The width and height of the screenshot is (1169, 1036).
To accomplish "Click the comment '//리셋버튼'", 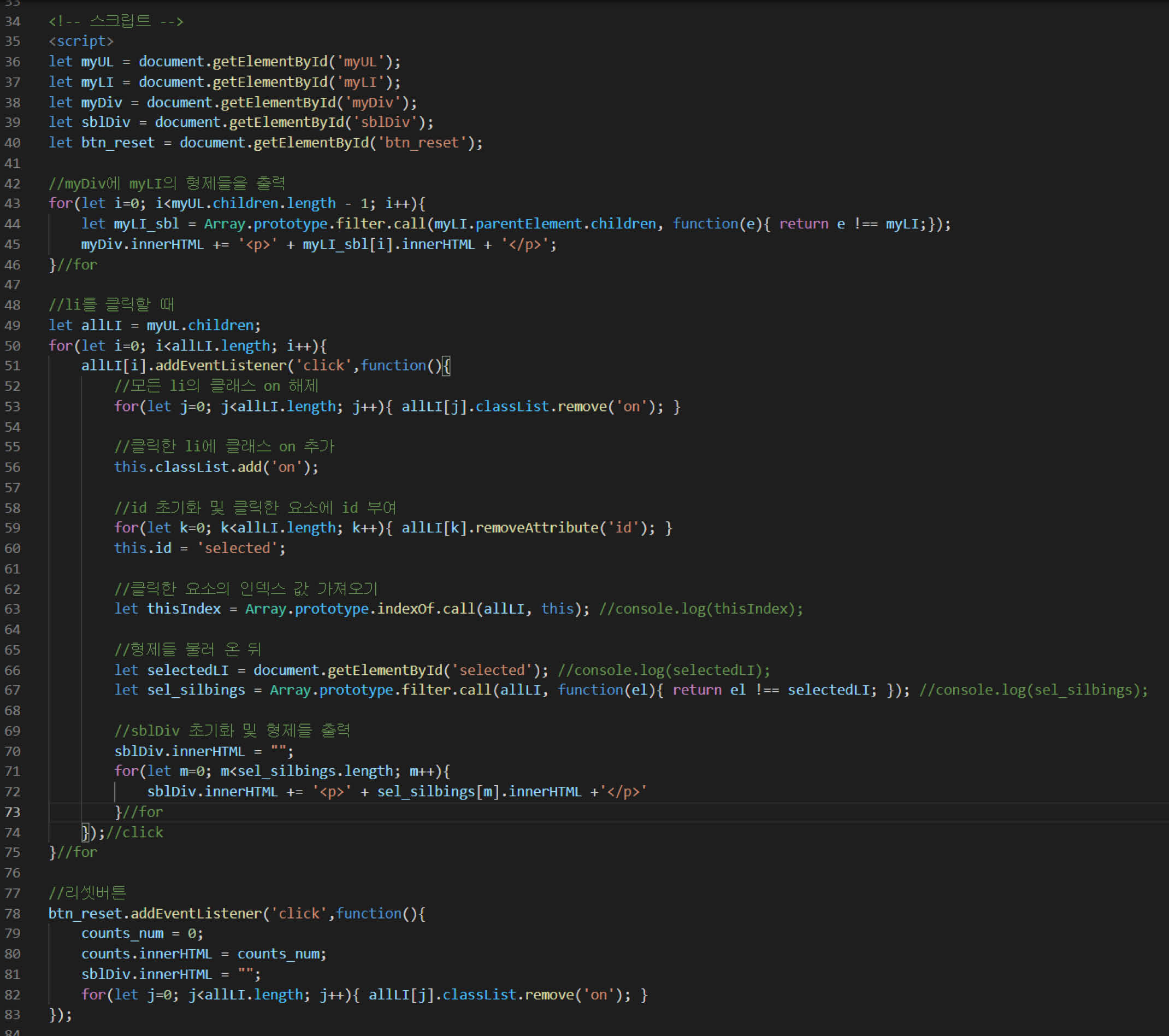I will click(87, 893).
